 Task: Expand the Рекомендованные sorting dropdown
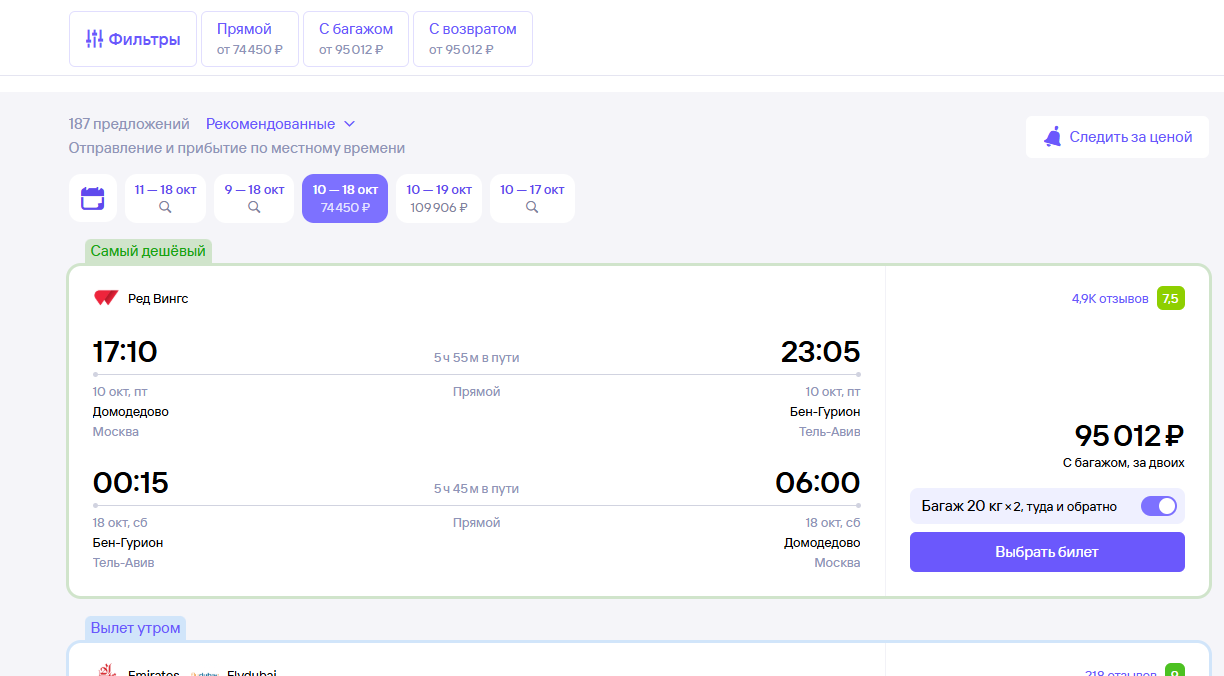[280, 124]
